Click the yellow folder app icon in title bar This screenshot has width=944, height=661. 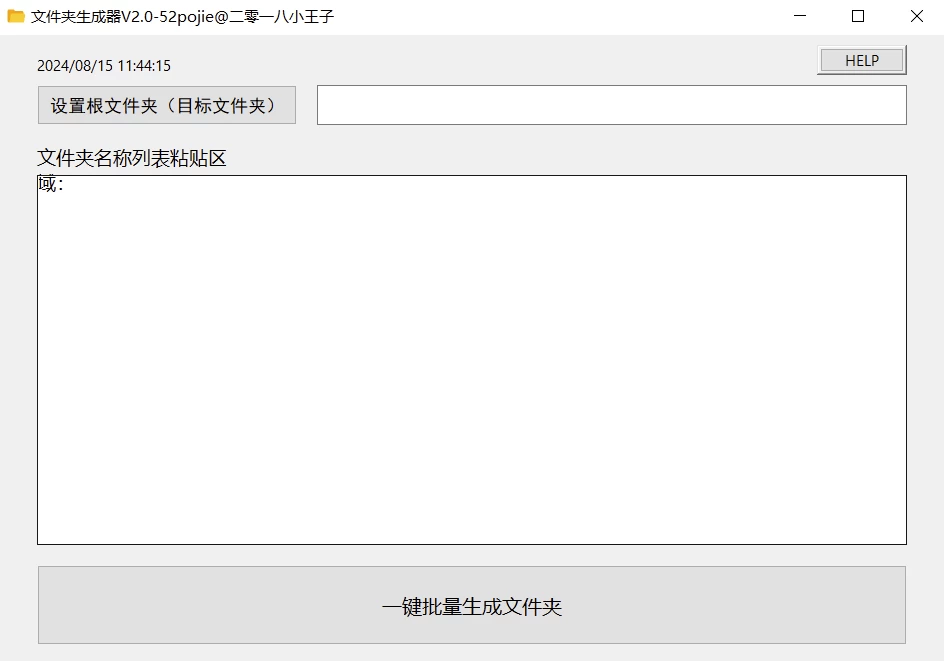[x=16, y=16]
